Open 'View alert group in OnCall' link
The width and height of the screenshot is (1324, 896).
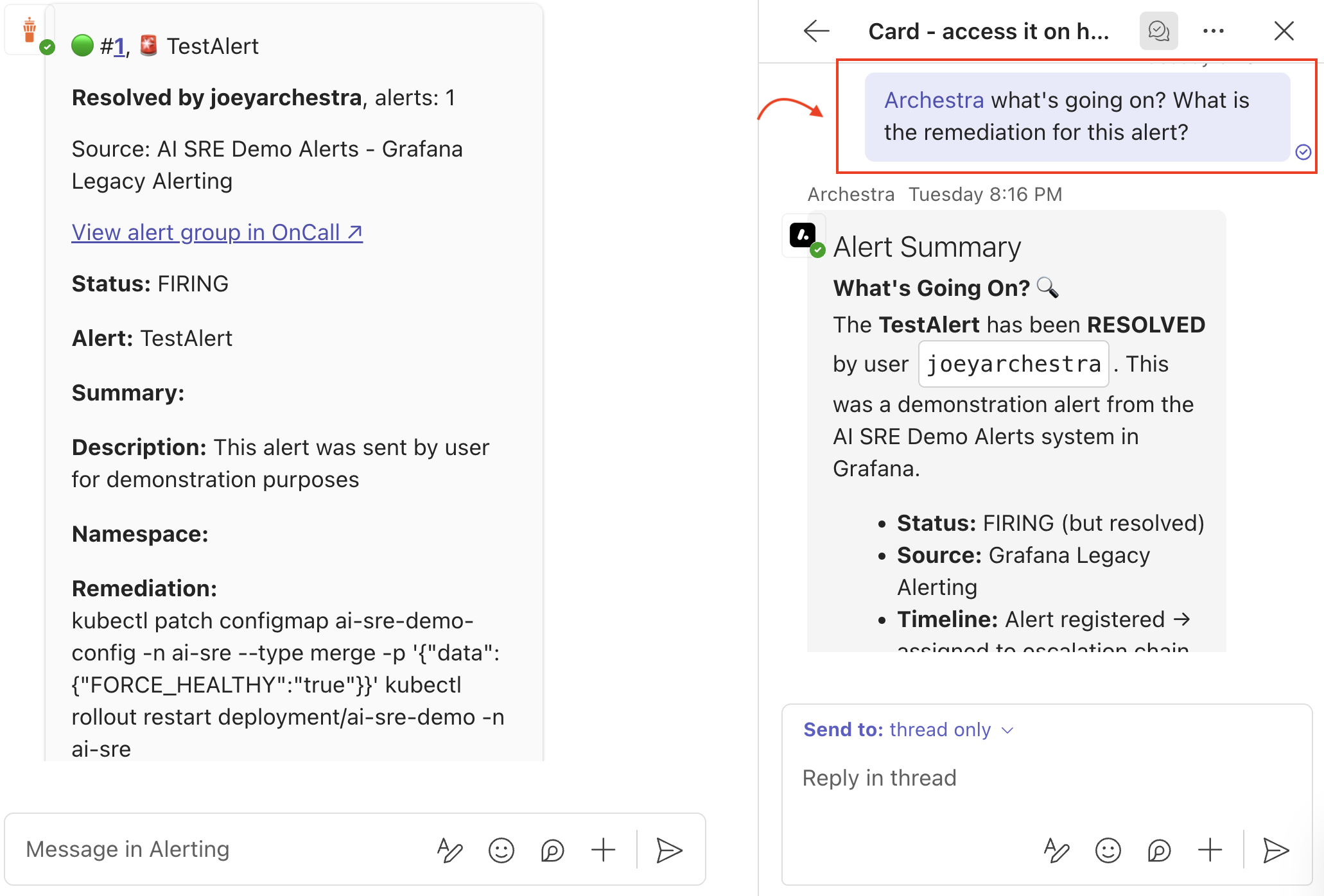point(217,232)
